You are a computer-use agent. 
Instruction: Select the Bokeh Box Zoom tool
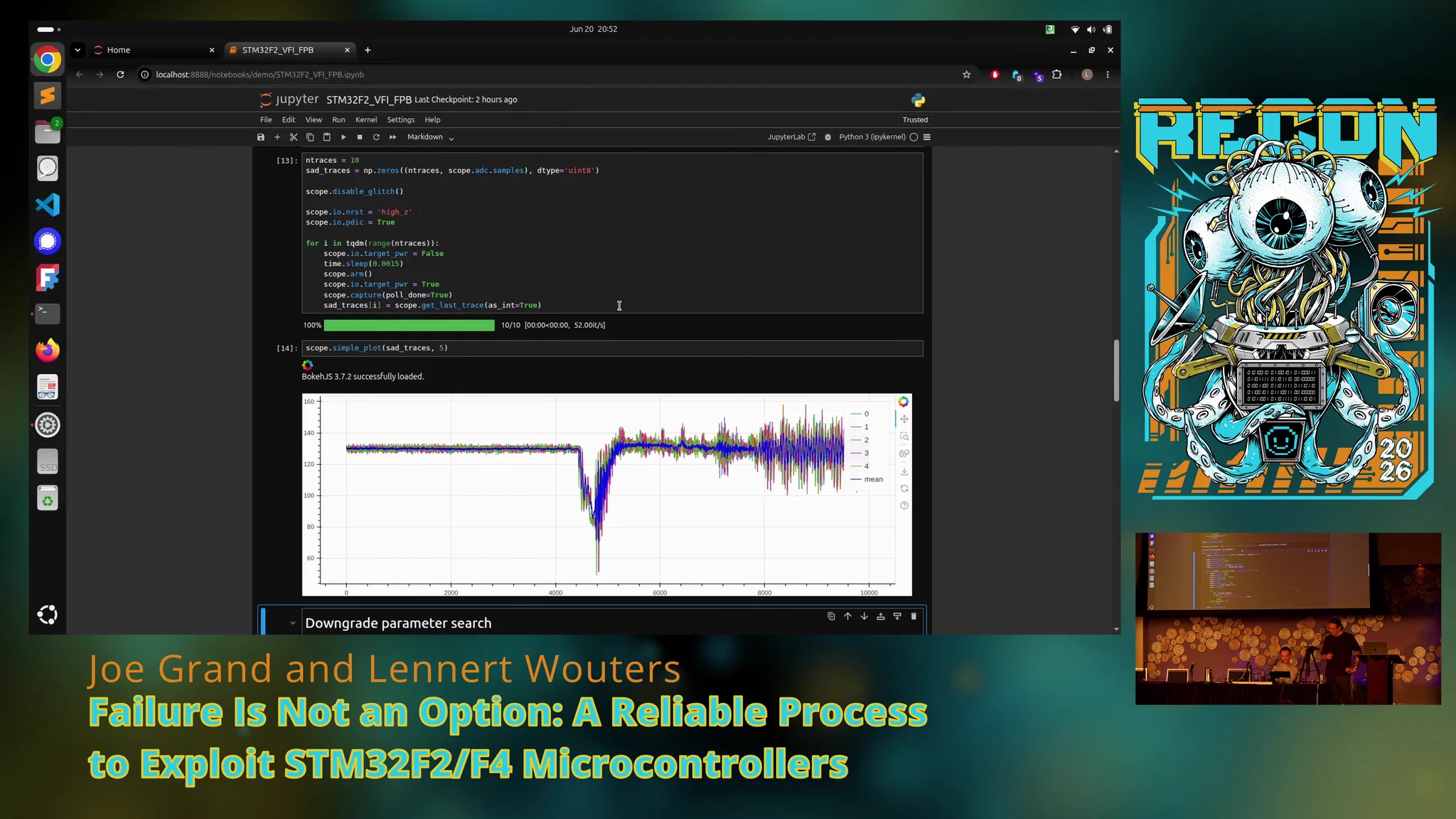[904, 437]
